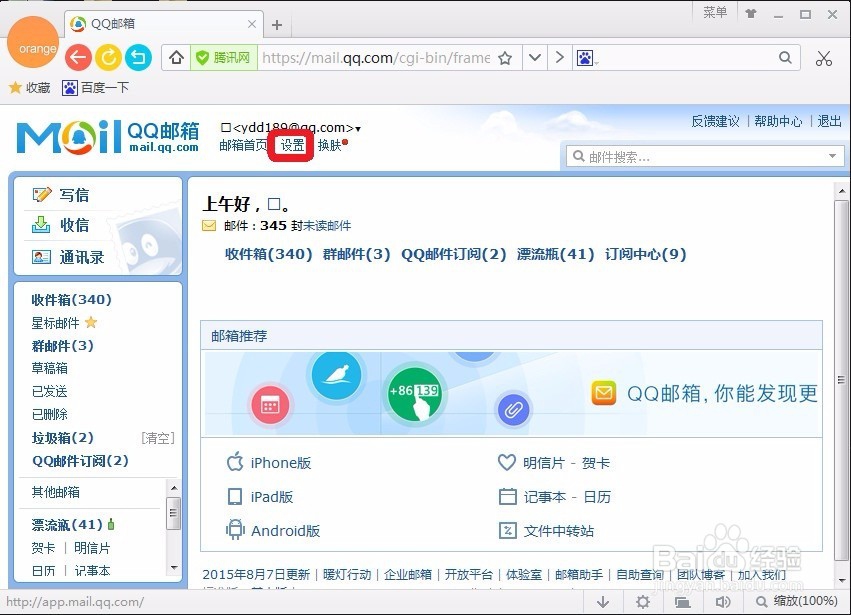Open sidebar 漂流瓶(41)
851x615 pixels.
click(x=67, y=524)
